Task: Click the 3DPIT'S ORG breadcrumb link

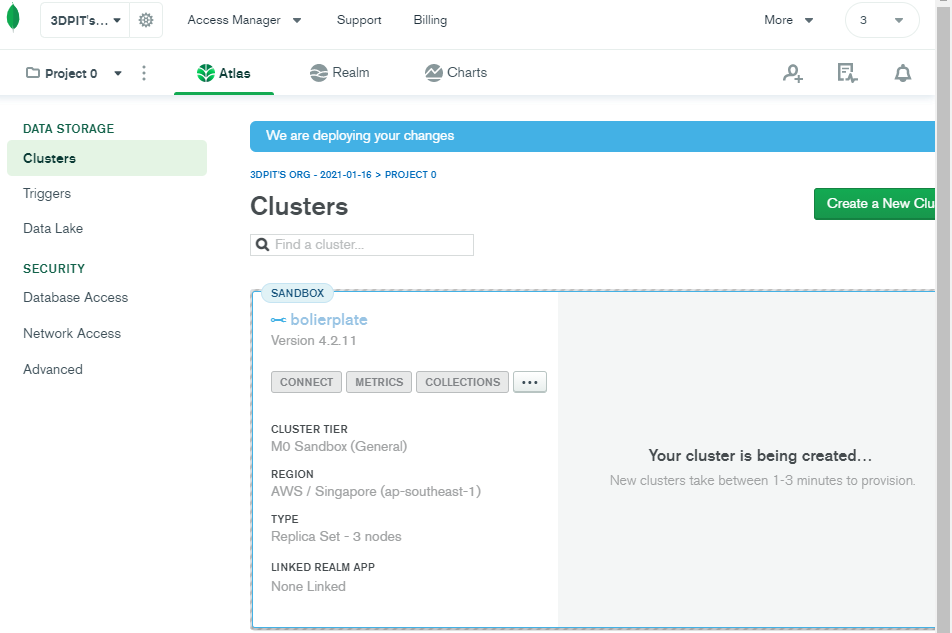Action: coord(310,175)
